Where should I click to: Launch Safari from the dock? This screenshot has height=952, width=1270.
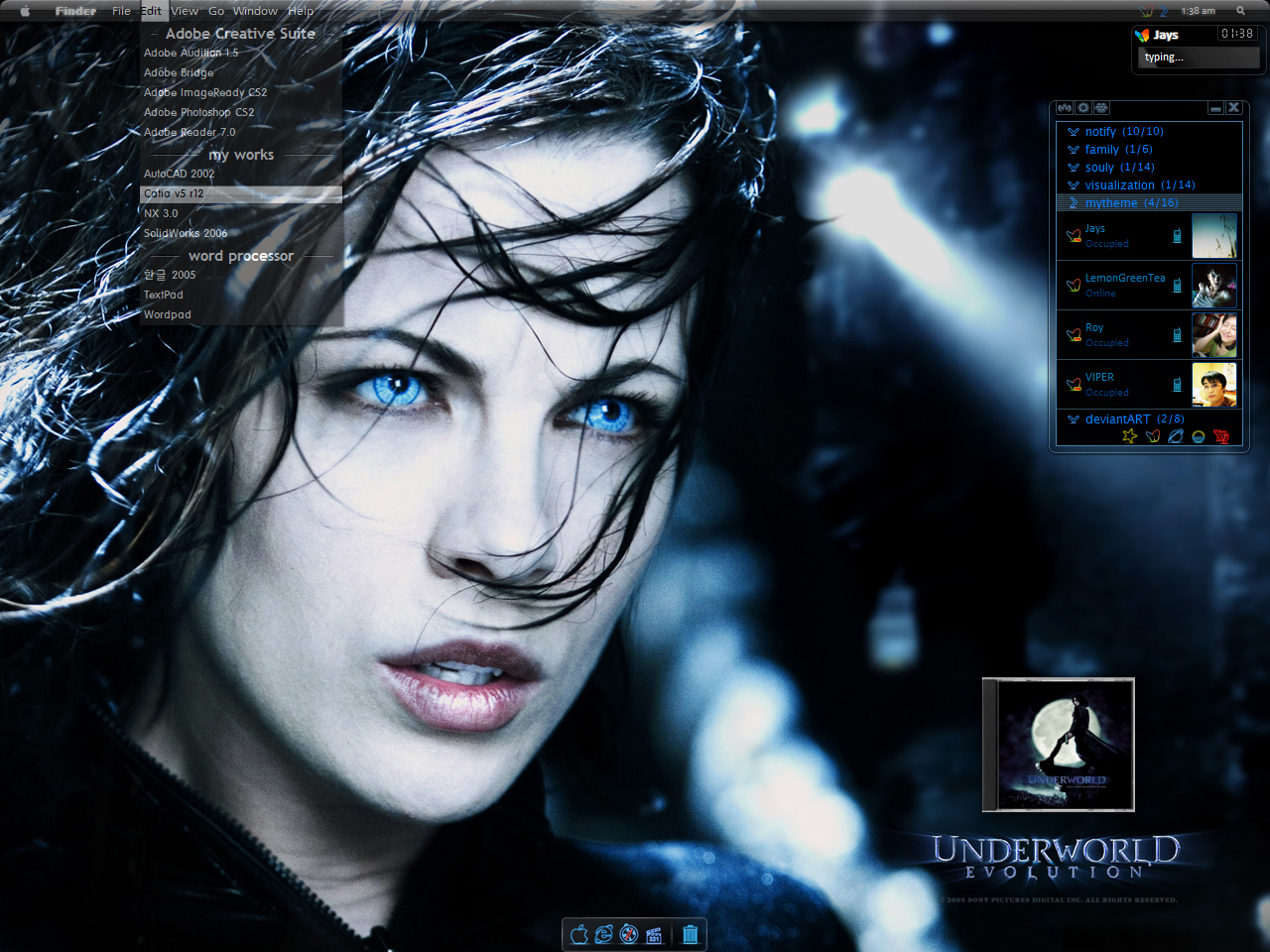(630, 933)
